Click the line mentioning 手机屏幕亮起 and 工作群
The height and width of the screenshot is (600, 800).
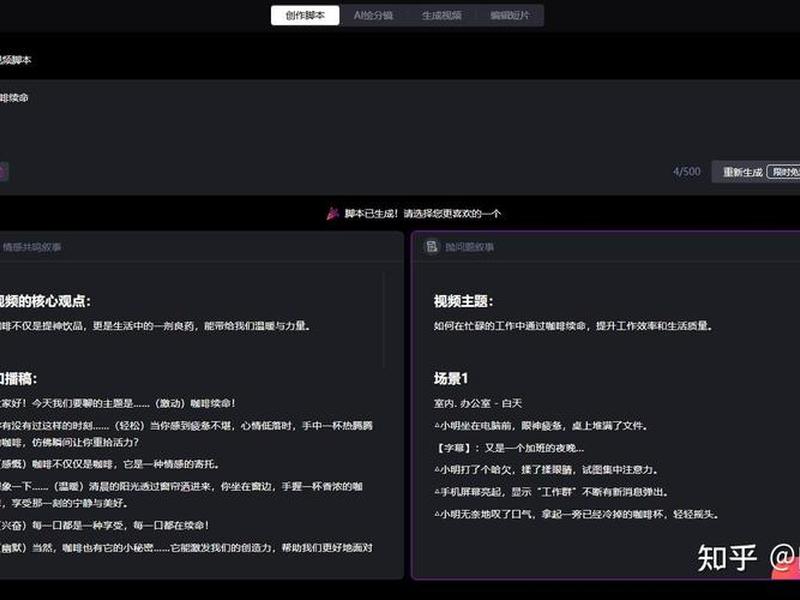pos(551,492)
